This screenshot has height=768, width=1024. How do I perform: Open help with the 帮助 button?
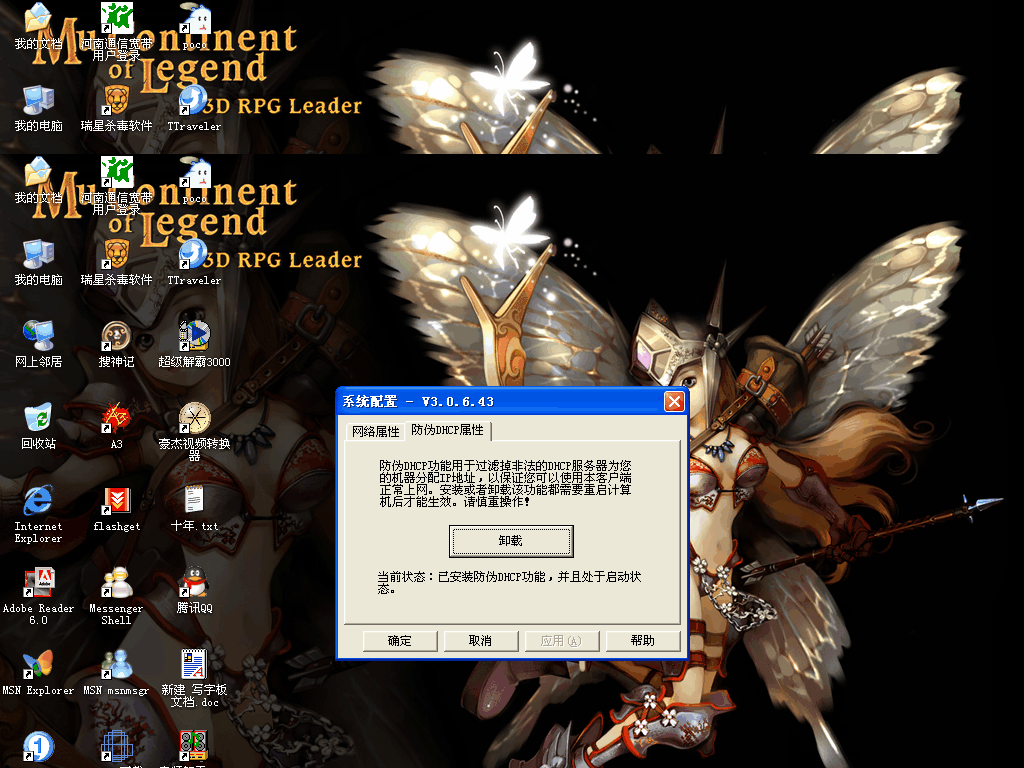tap(643, 641)
